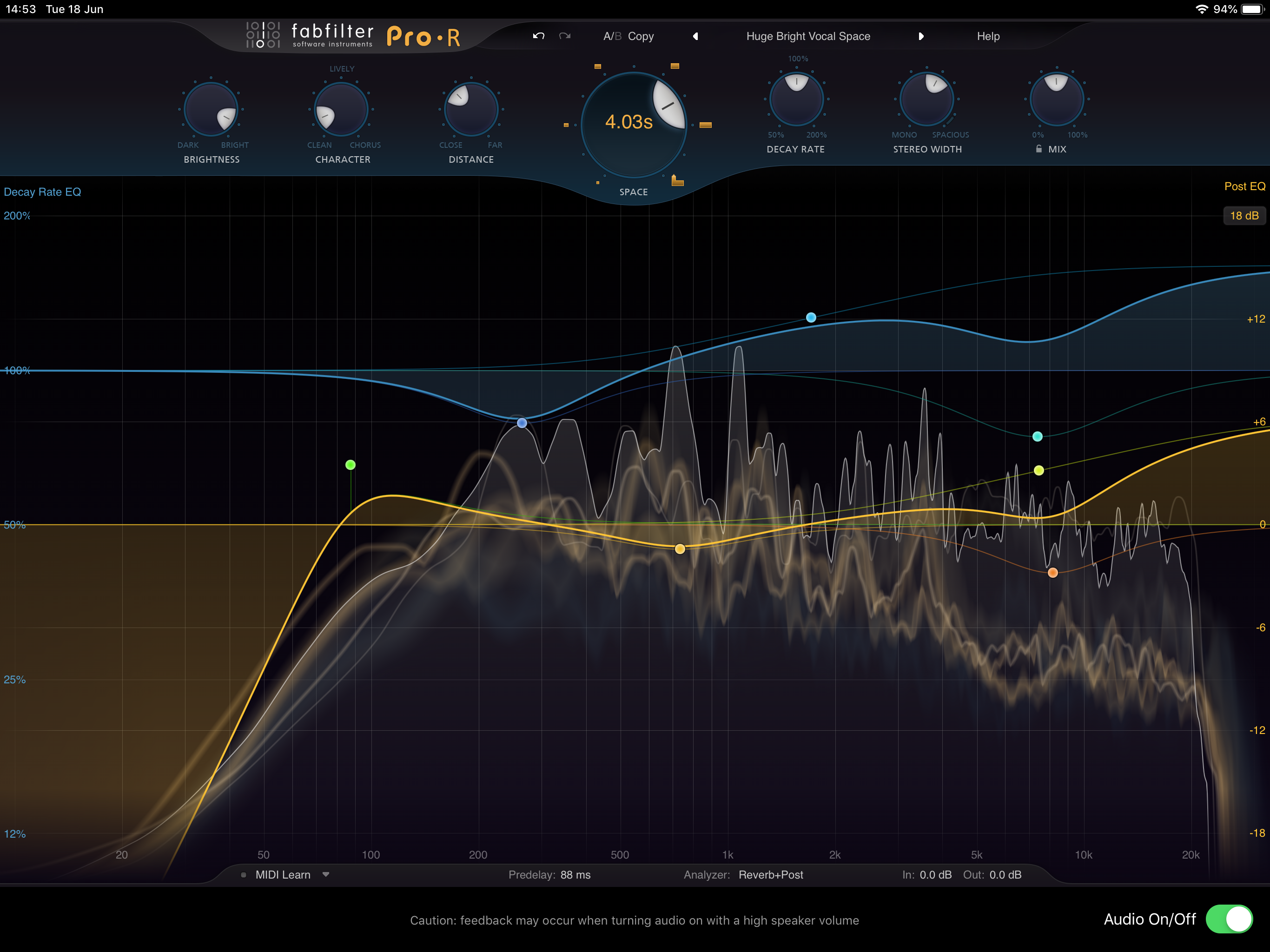Go to next preset arrow
Viewport: 1270px width, 952px height.
click(921, 36)
